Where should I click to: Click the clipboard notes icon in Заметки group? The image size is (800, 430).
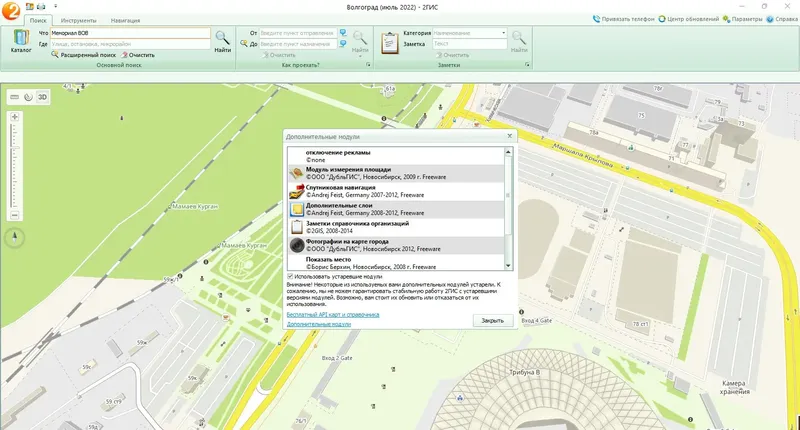pos(389,43)
